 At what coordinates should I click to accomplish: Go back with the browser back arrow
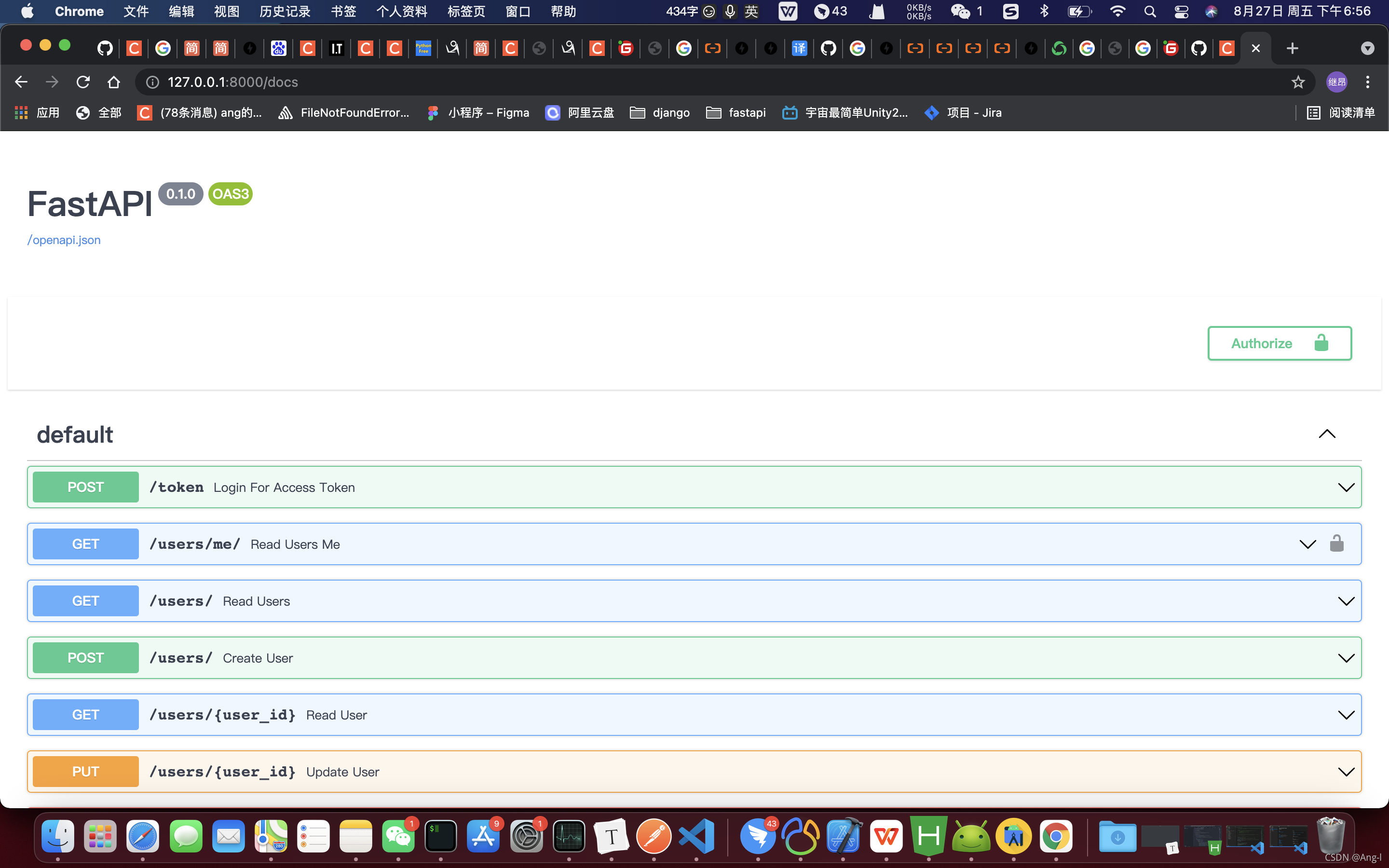click(x=21, y=82)
